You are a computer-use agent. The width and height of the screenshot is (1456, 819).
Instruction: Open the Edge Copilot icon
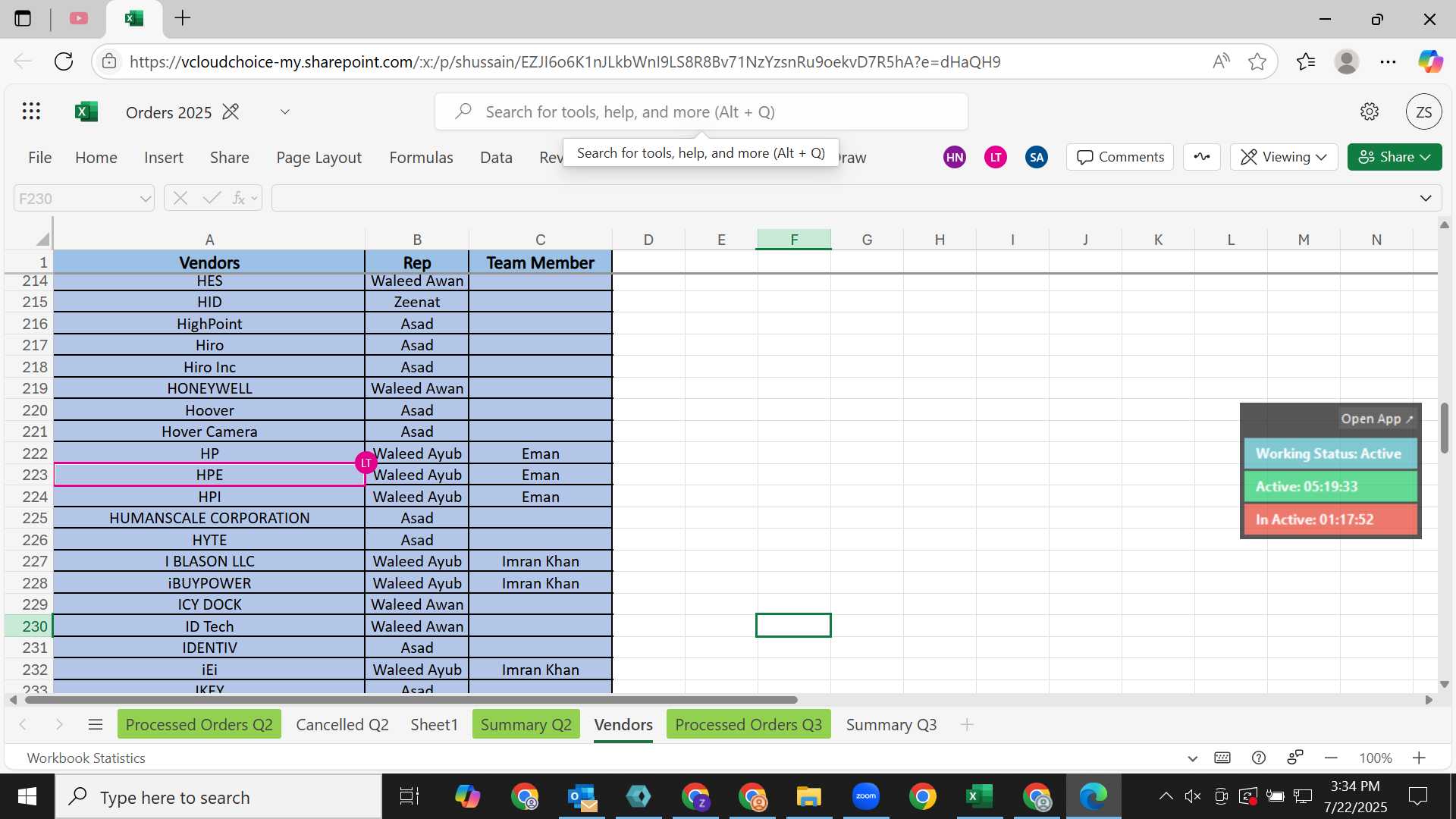[x=1430, y=61]
